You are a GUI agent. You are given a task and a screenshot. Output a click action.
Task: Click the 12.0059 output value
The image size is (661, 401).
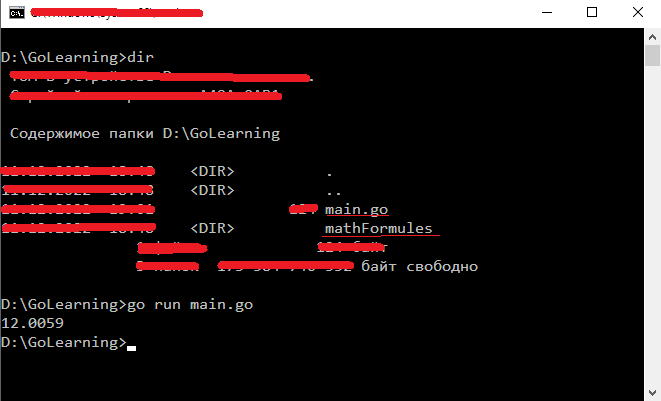coord(32,323)
